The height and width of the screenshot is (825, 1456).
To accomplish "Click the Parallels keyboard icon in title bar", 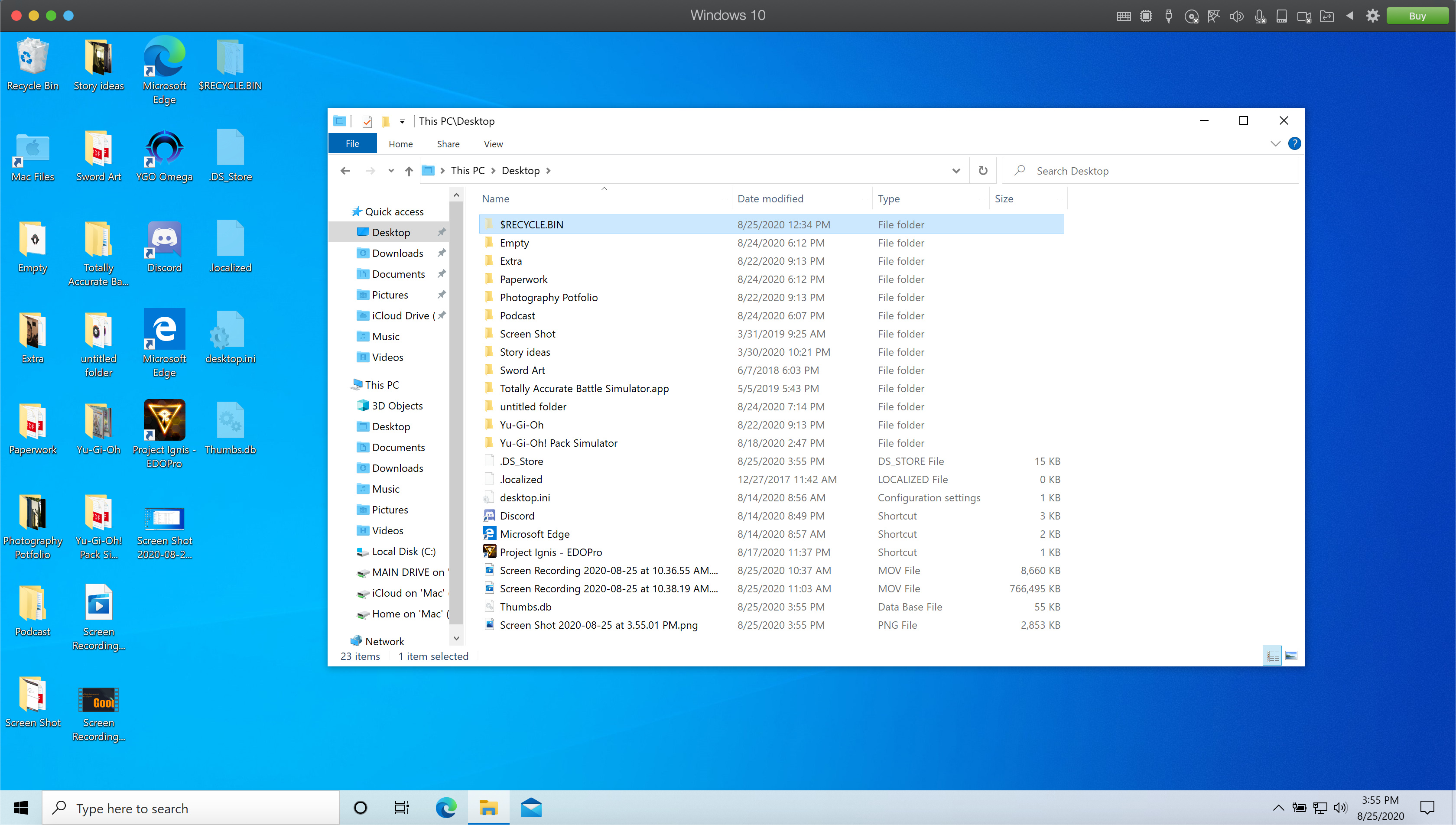I will (1124, 16).
